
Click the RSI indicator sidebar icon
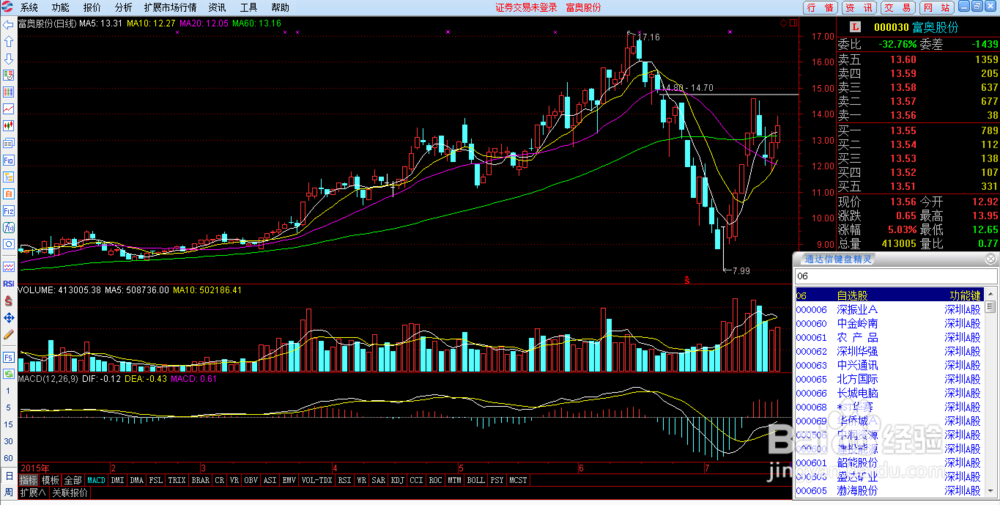(x=9, y=284)
